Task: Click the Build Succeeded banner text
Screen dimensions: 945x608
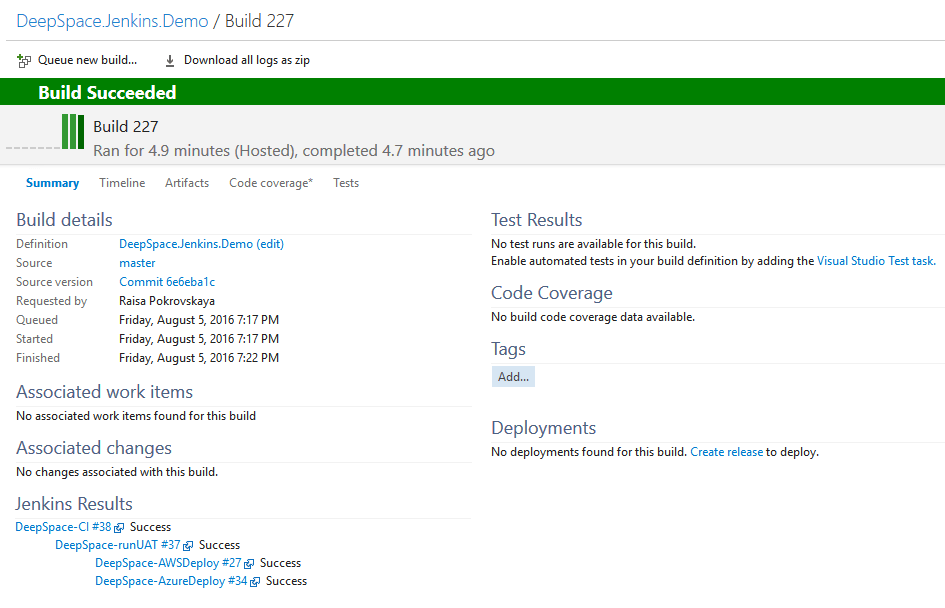Action: pos(107,92)
